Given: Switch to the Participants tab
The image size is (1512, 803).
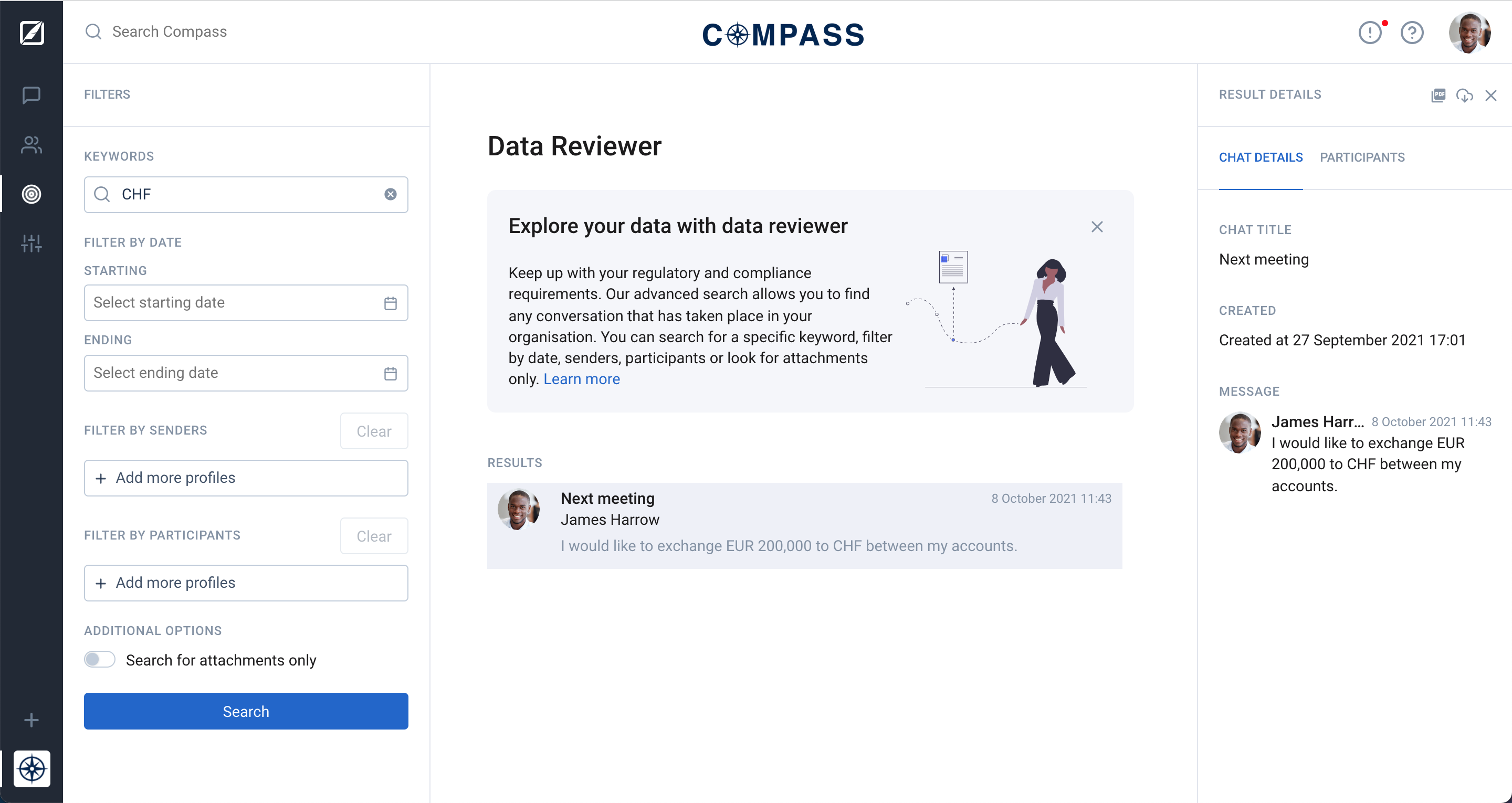Looking at the screenshot, I should [1362, 157].
